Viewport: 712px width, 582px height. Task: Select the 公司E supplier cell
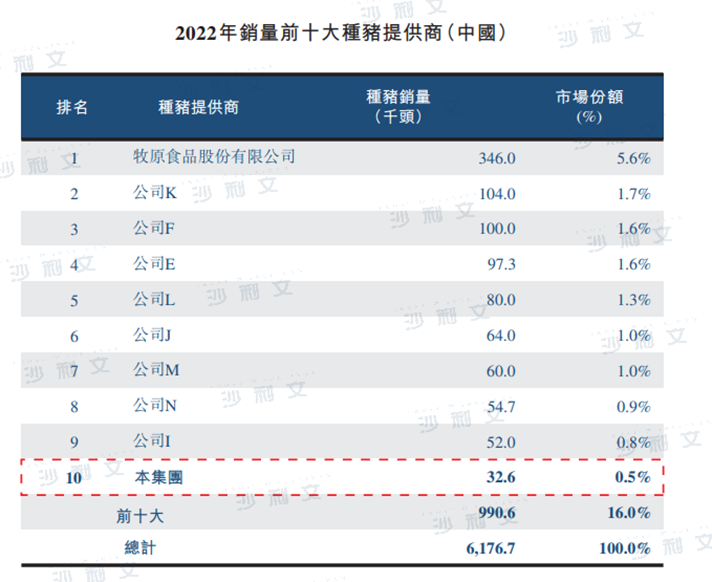pyautogui.click(x=154, y=263)
